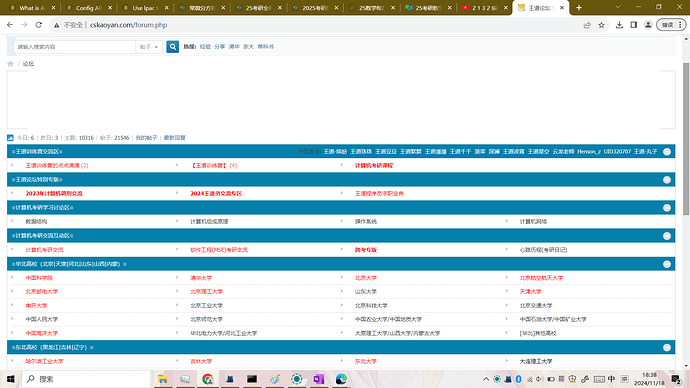Reload the page with refresh icon

39,25
